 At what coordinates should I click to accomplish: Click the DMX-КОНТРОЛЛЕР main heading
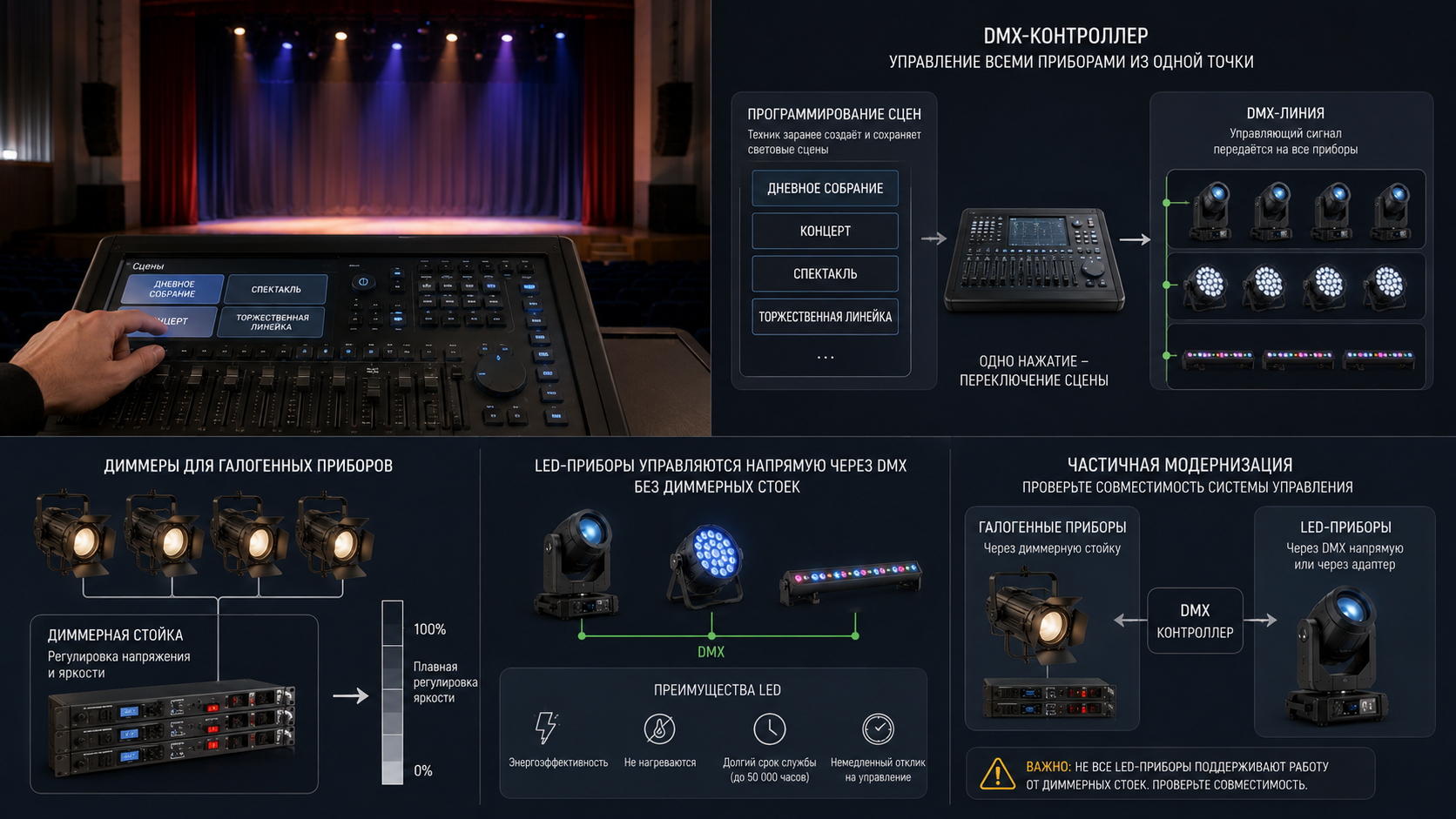(x=1066, y=36)
